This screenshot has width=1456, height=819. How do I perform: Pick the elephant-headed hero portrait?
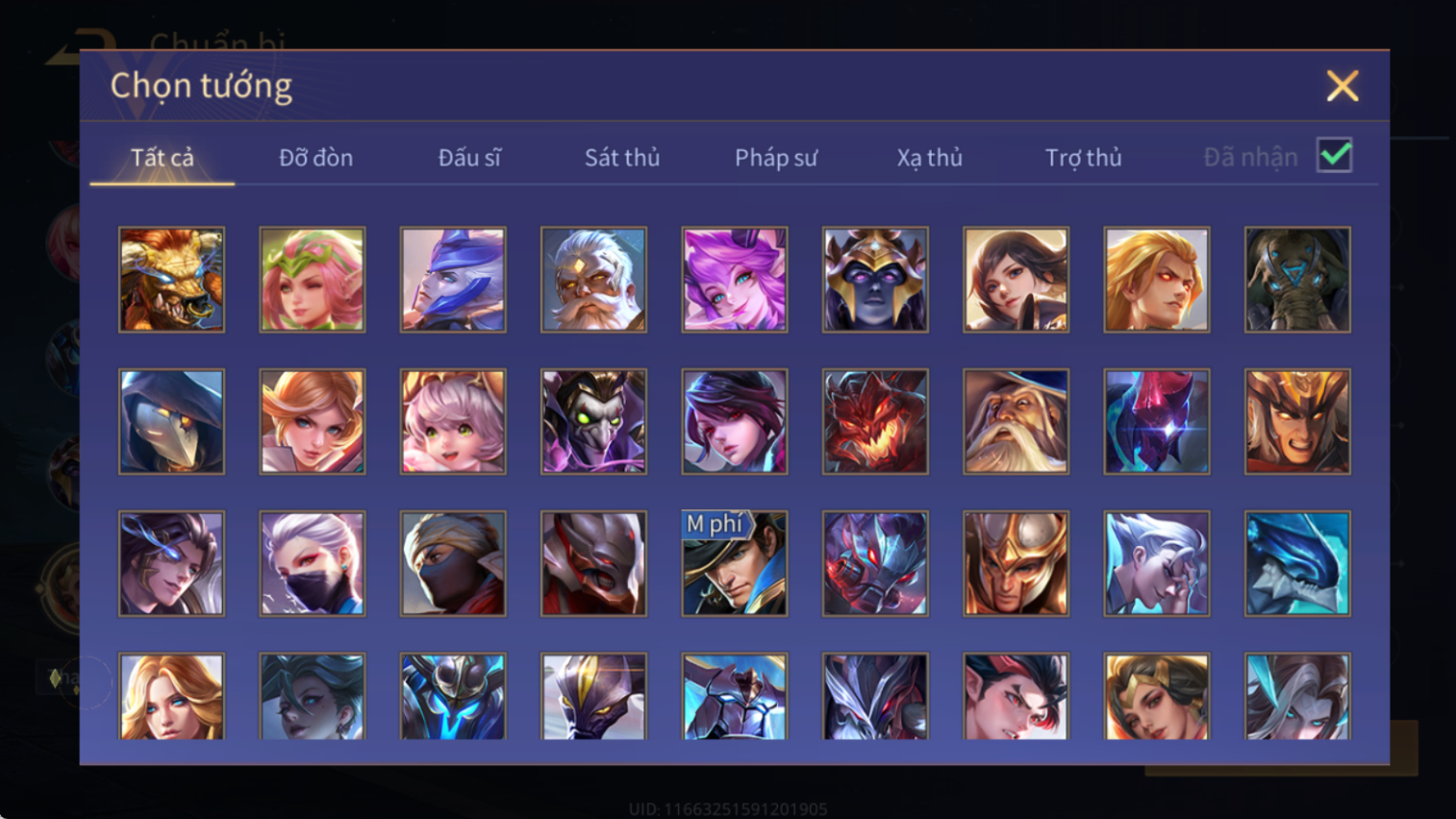(1297, 280)
